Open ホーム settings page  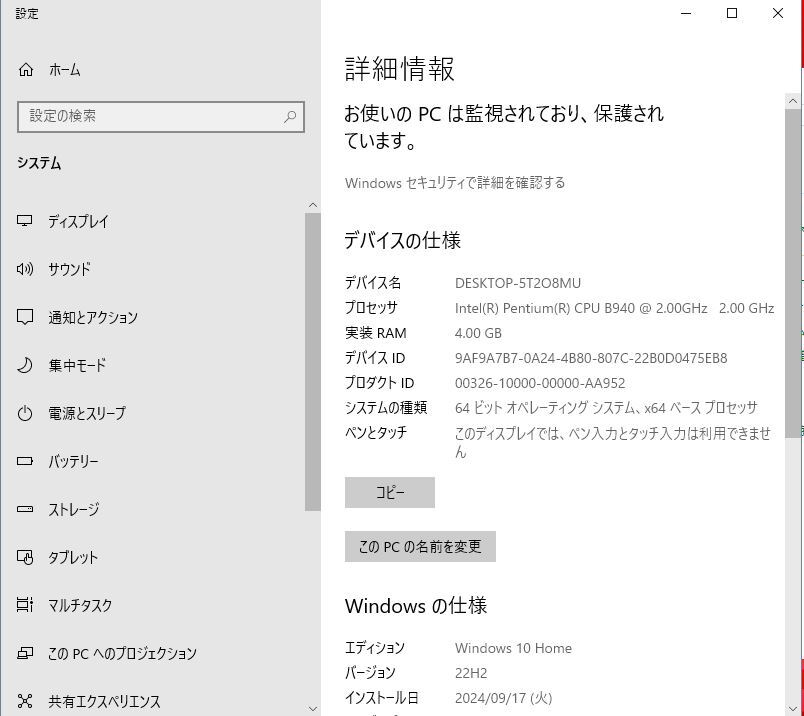click(65, 70)
